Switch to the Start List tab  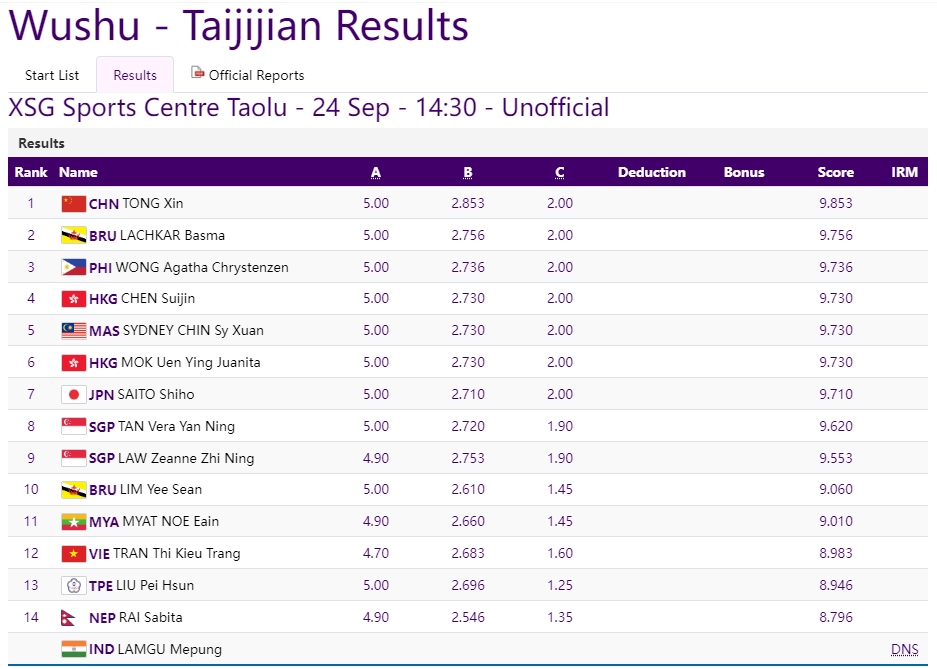coord(52,75)
